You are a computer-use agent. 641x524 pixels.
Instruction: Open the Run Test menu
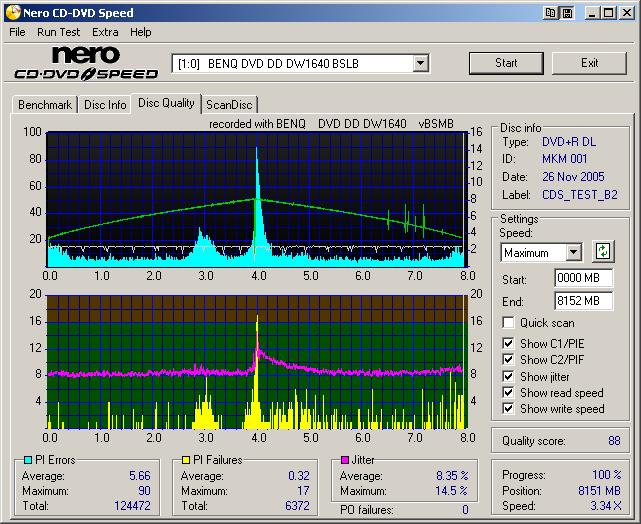coord(58,32)
